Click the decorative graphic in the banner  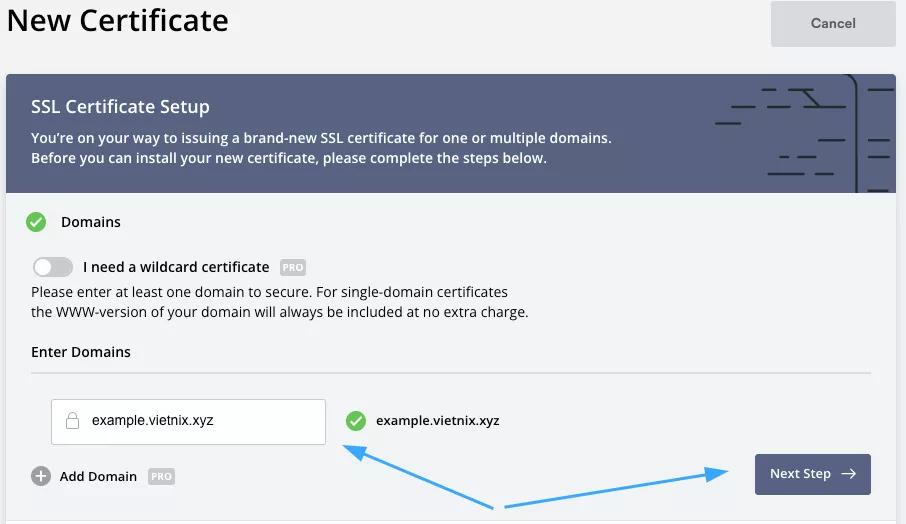point(805,132)
